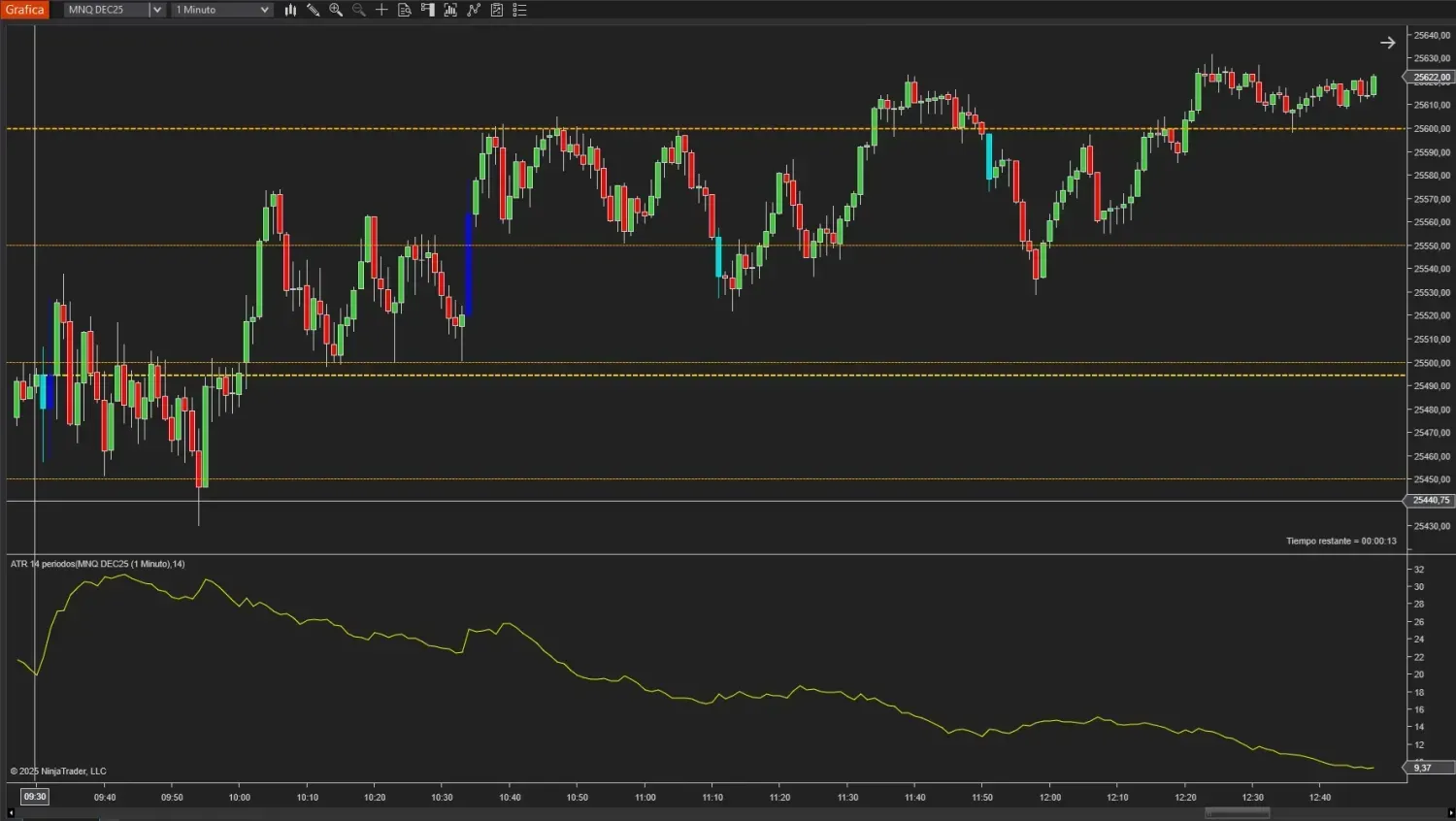Open the chart properties list icon
This screenshot has height=821, width=1456.
(x=520, y=10)
